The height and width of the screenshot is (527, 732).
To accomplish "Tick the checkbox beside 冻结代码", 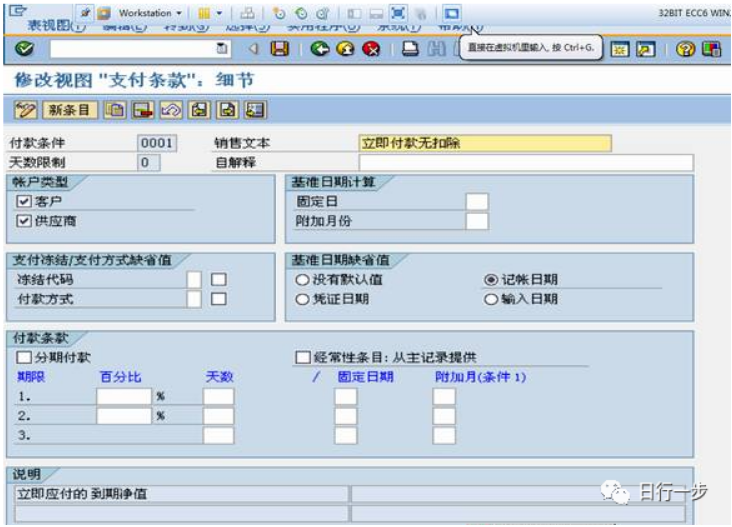I will (x=218, y=280).
